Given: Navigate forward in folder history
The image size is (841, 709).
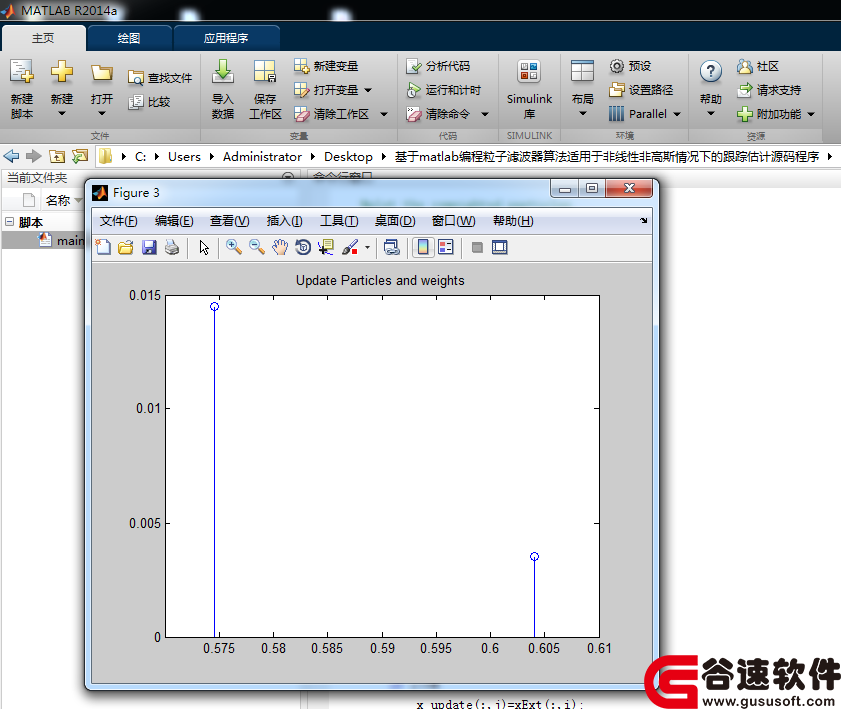Looking at the screenshot, I should (34, 156).
